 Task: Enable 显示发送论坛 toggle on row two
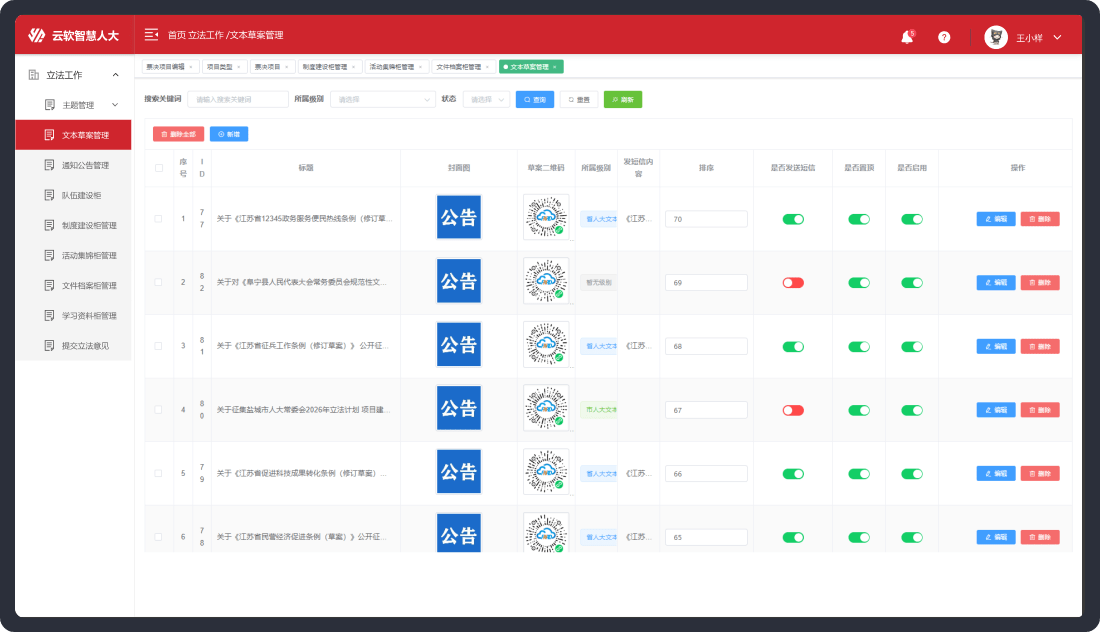tap(793, 282)
